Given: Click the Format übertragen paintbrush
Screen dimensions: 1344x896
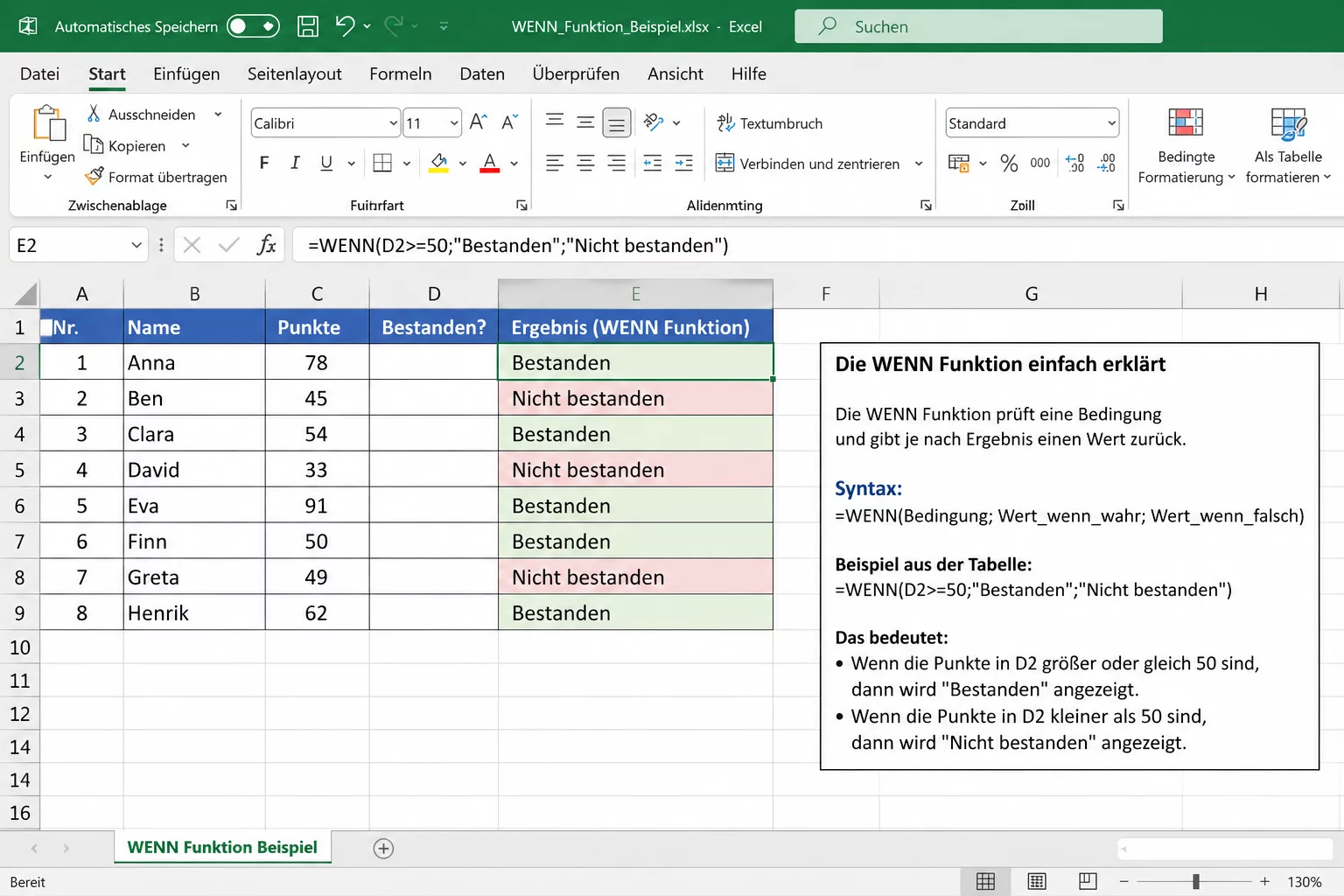Looking at the screenshot, I should (156, 177).
